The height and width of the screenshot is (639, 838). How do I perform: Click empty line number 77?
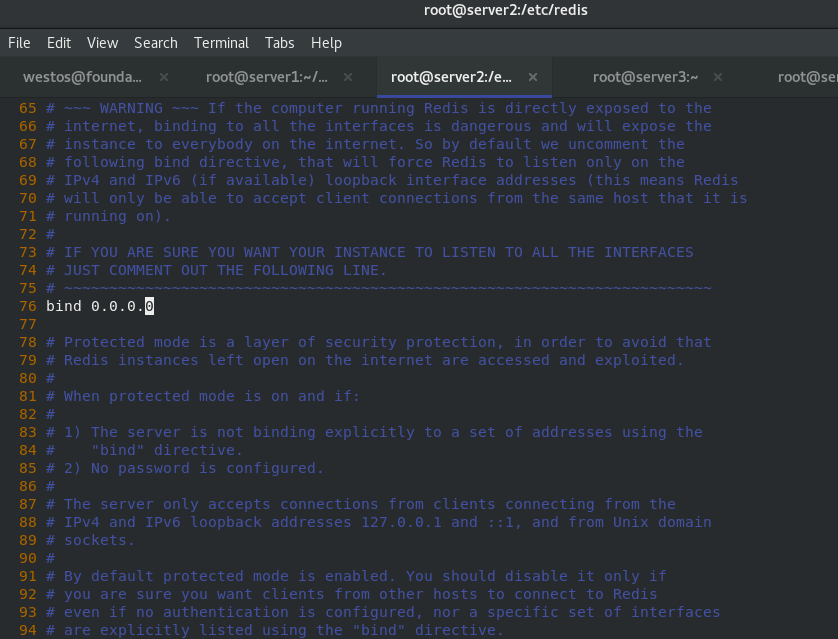pyautogui.click(x=28, y=324)
